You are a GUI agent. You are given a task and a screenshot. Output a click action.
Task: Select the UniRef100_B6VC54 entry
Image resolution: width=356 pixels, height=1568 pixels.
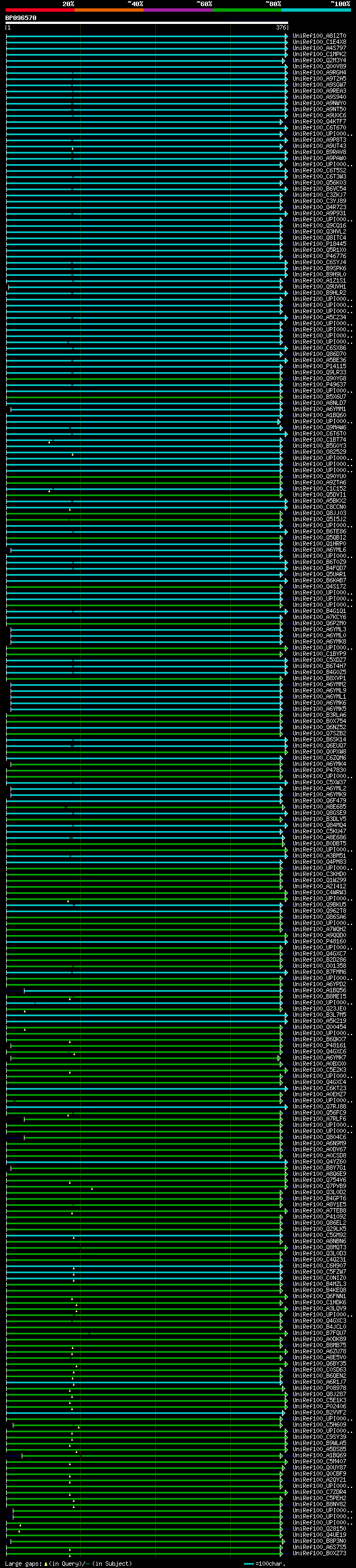pos(319,189)
